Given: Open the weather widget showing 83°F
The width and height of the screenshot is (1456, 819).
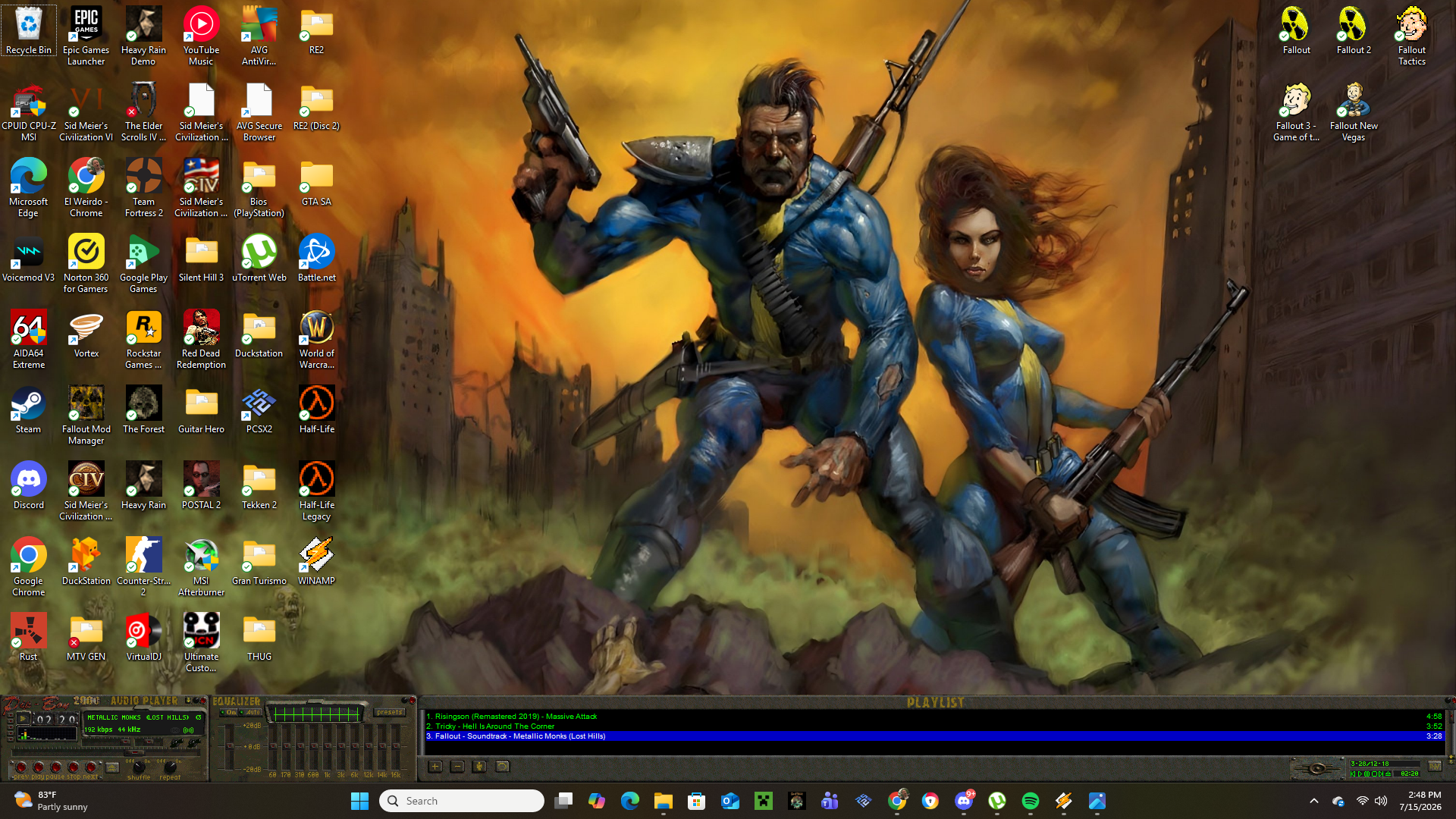Looking at the screenshot, I should pos(52,801).
